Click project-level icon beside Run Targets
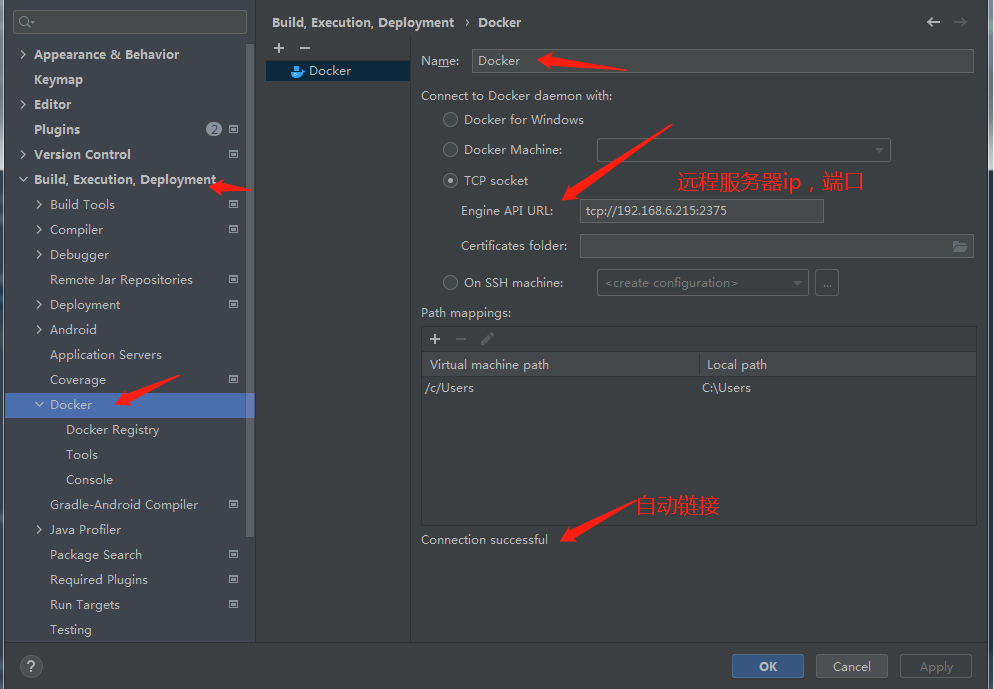Screen dimensions: 994x689 [233, 604]
